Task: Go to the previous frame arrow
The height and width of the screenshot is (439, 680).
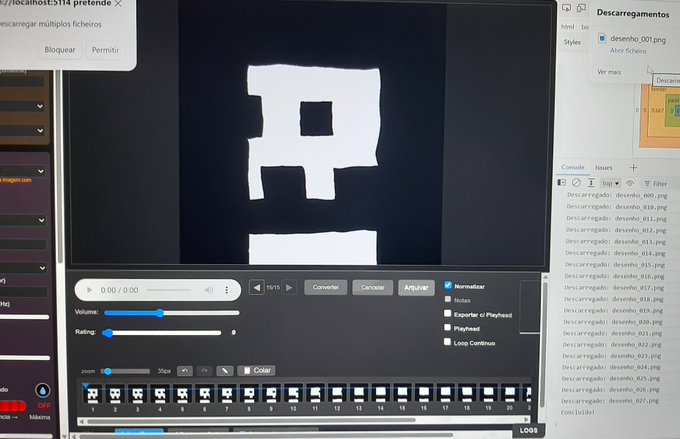Action: (x=257, y=287)
